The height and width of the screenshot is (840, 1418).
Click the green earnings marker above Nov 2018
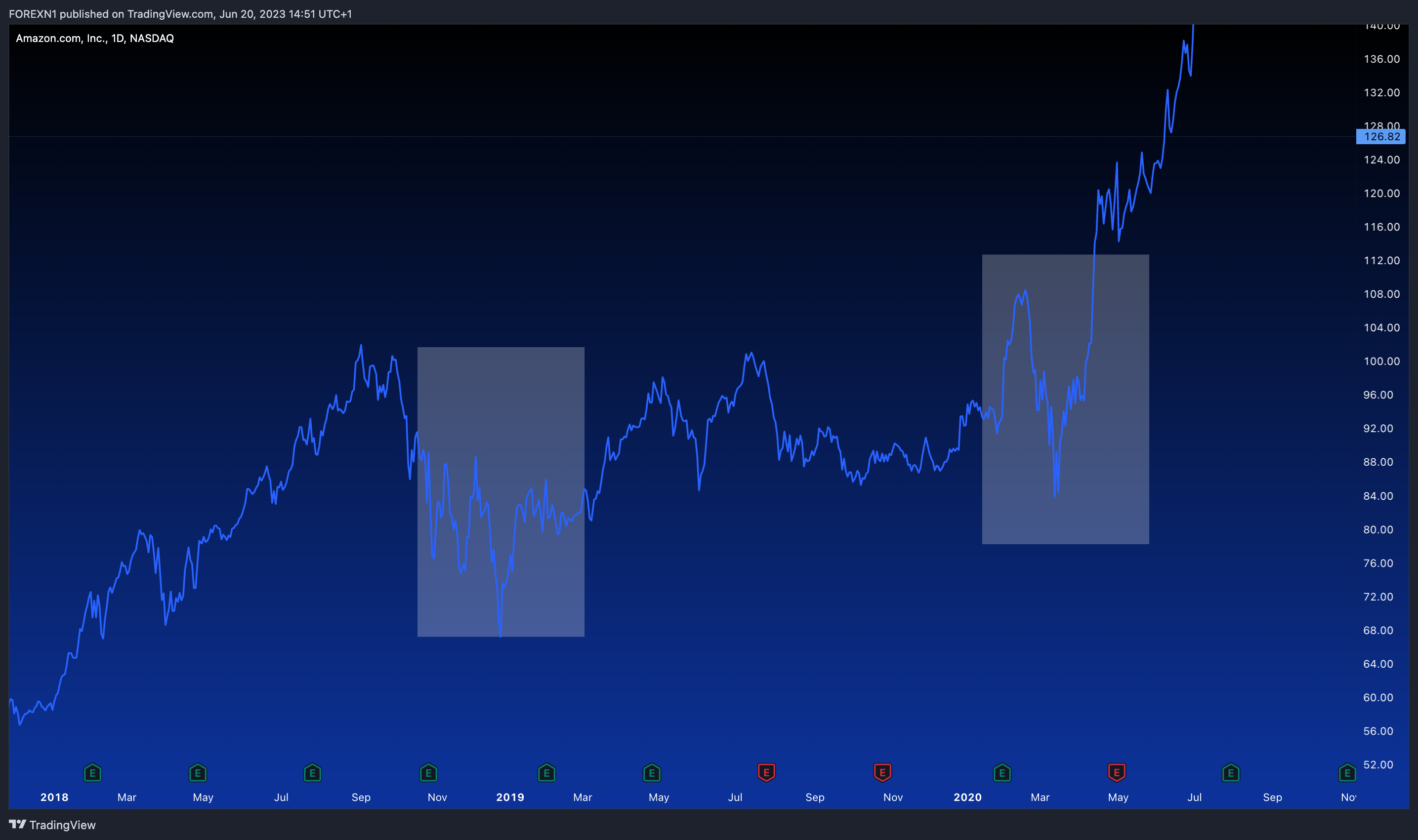coord(429,773)
